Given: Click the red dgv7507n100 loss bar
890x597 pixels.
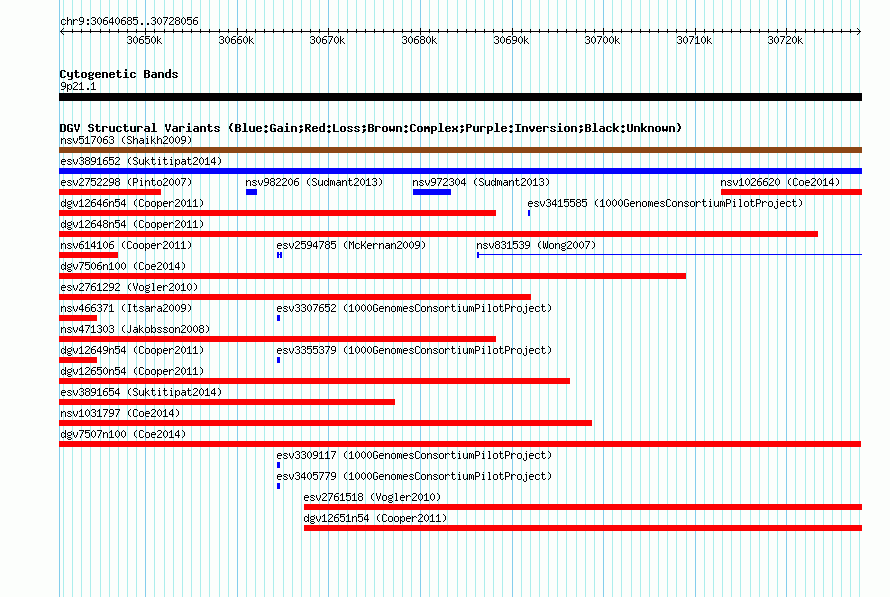Looking at the screenshot, I should [460, 444].
